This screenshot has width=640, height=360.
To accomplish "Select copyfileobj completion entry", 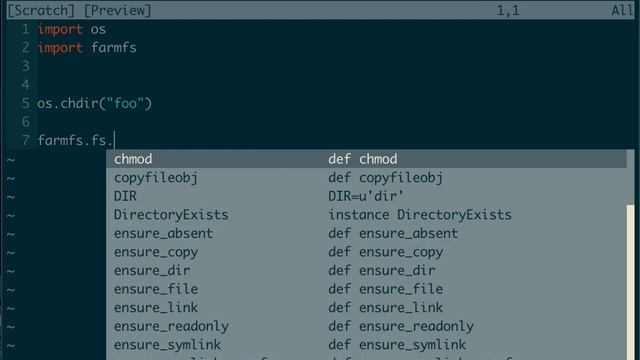I will point(156,178).
